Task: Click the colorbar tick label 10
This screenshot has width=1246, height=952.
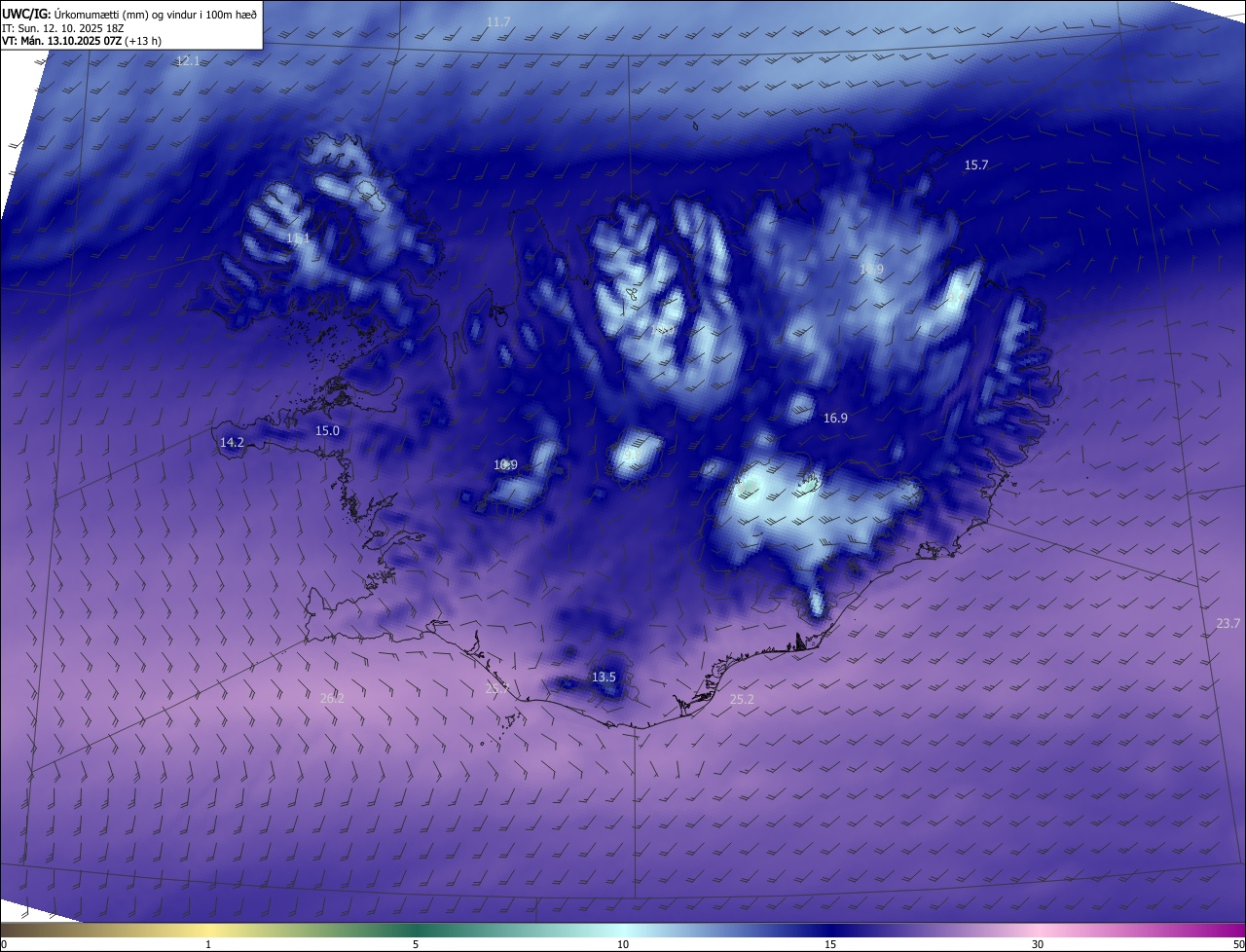Action: click(623, 944)
